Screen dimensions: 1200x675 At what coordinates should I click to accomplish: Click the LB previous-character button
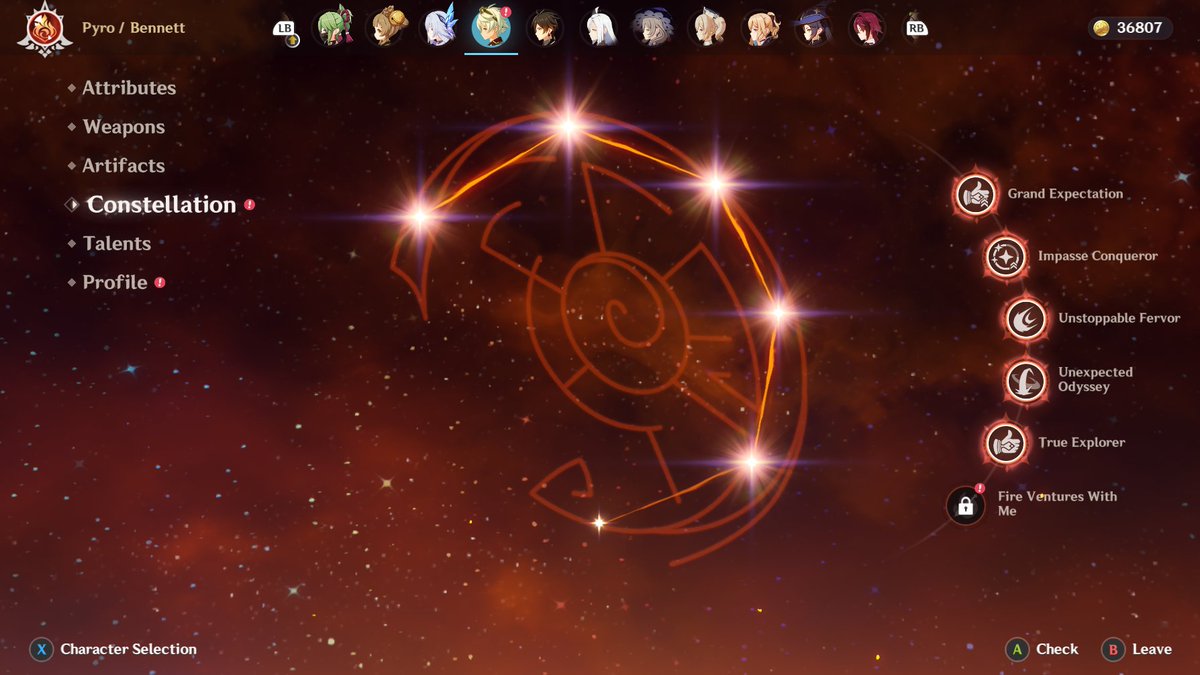(x=285, y=29)
